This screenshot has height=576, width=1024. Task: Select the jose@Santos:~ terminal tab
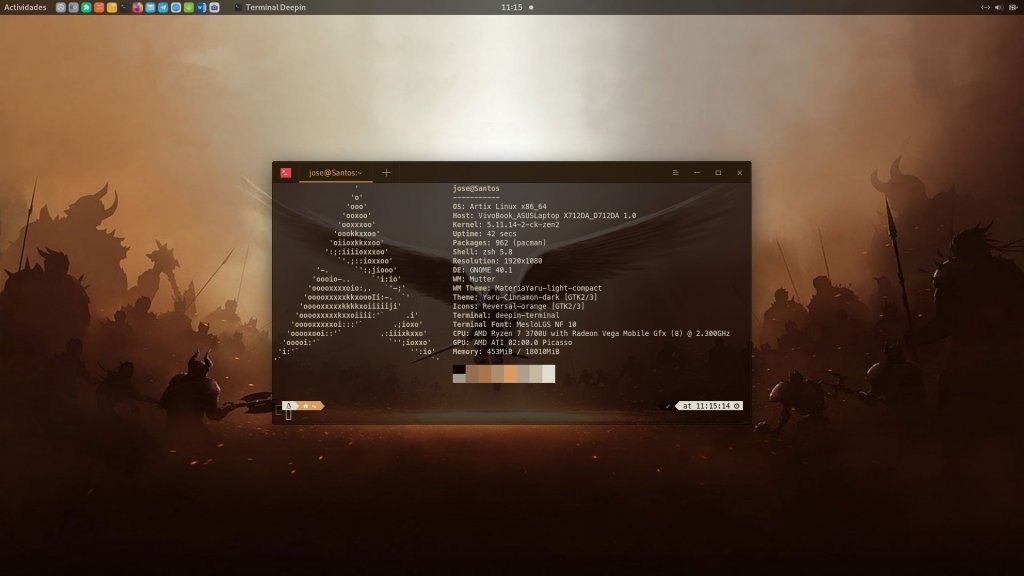point(335,173)
